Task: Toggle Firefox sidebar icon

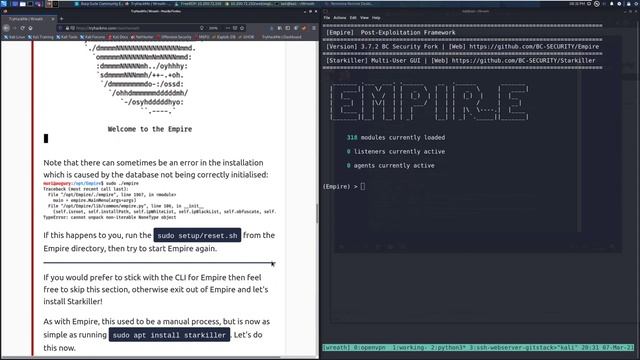Action: pos(288,28)
